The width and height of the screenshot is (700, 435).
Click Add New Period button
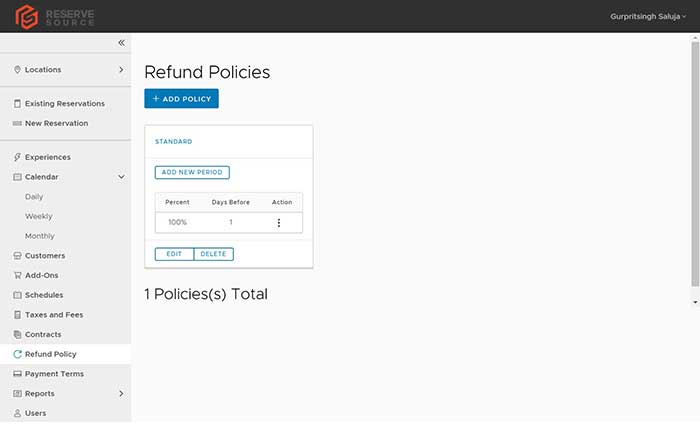[x=192, y=172]
